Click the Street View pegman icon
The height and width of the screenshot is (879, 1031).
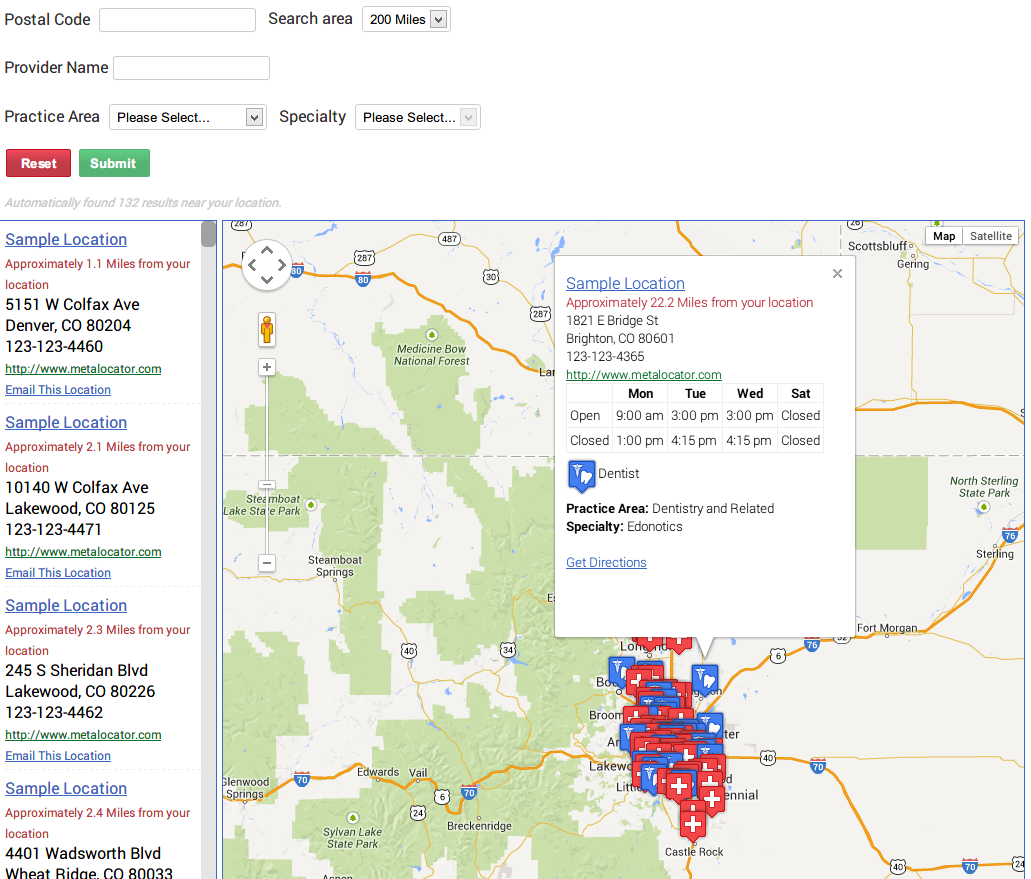pyautogui.click(x=267, y=329)
